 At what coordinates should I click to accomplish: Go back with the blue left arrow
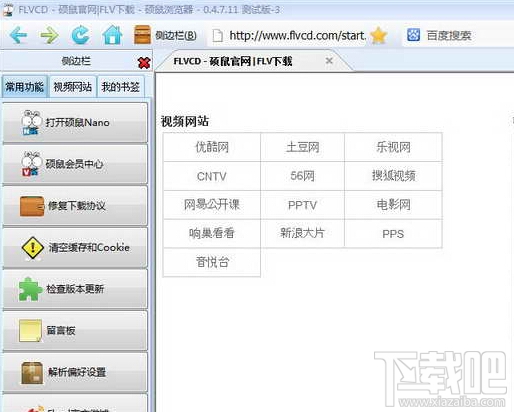click(18, 35)
